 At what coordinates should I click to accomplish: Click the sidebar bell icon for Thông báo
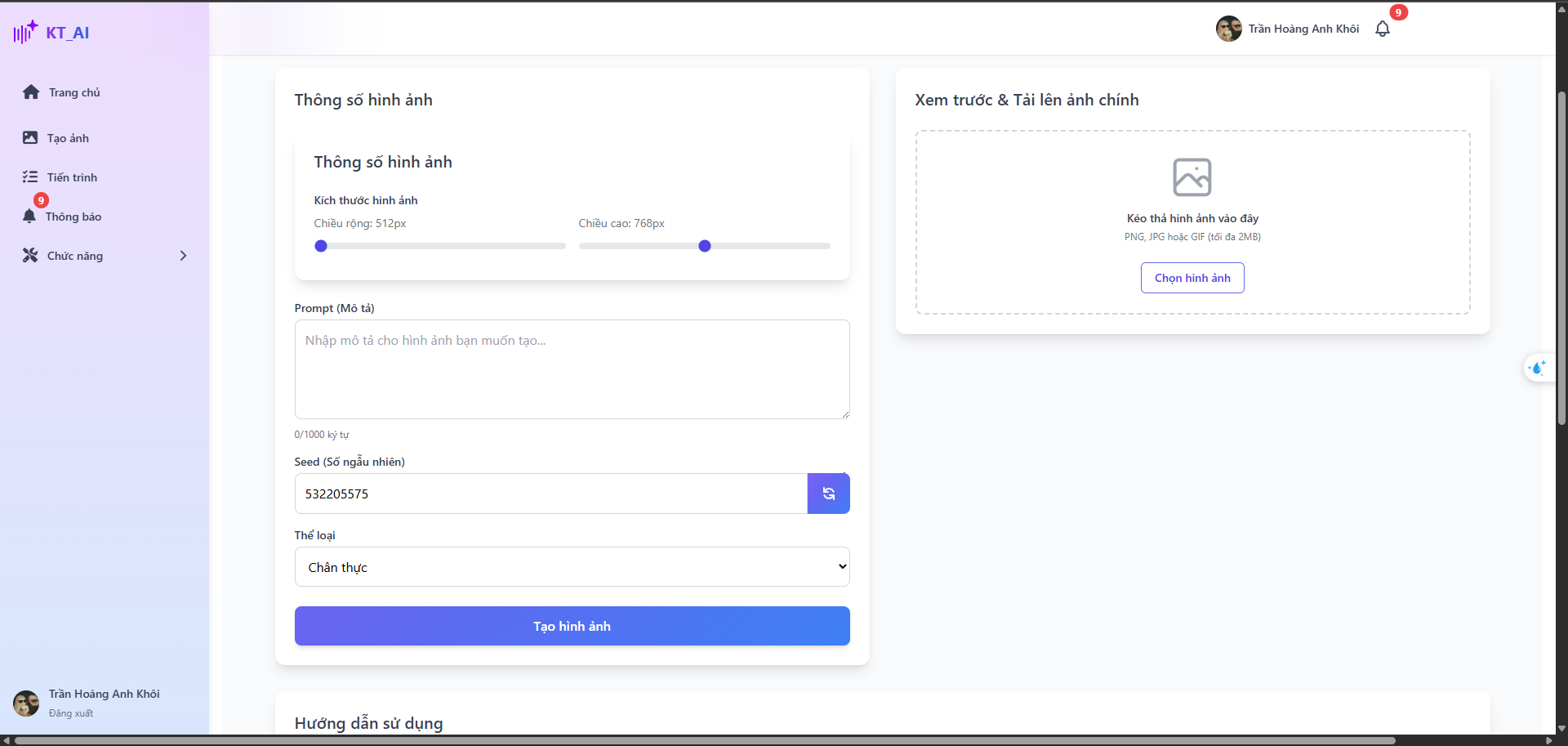click(29, 217)
